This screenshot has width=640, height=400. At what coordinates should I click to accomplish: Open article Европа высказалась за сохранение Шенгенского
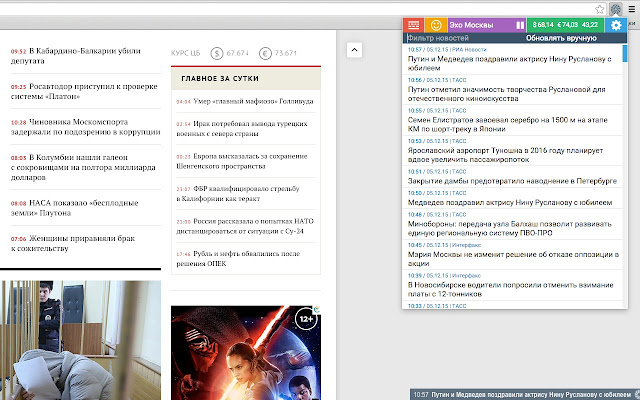(x=242, y=161)
